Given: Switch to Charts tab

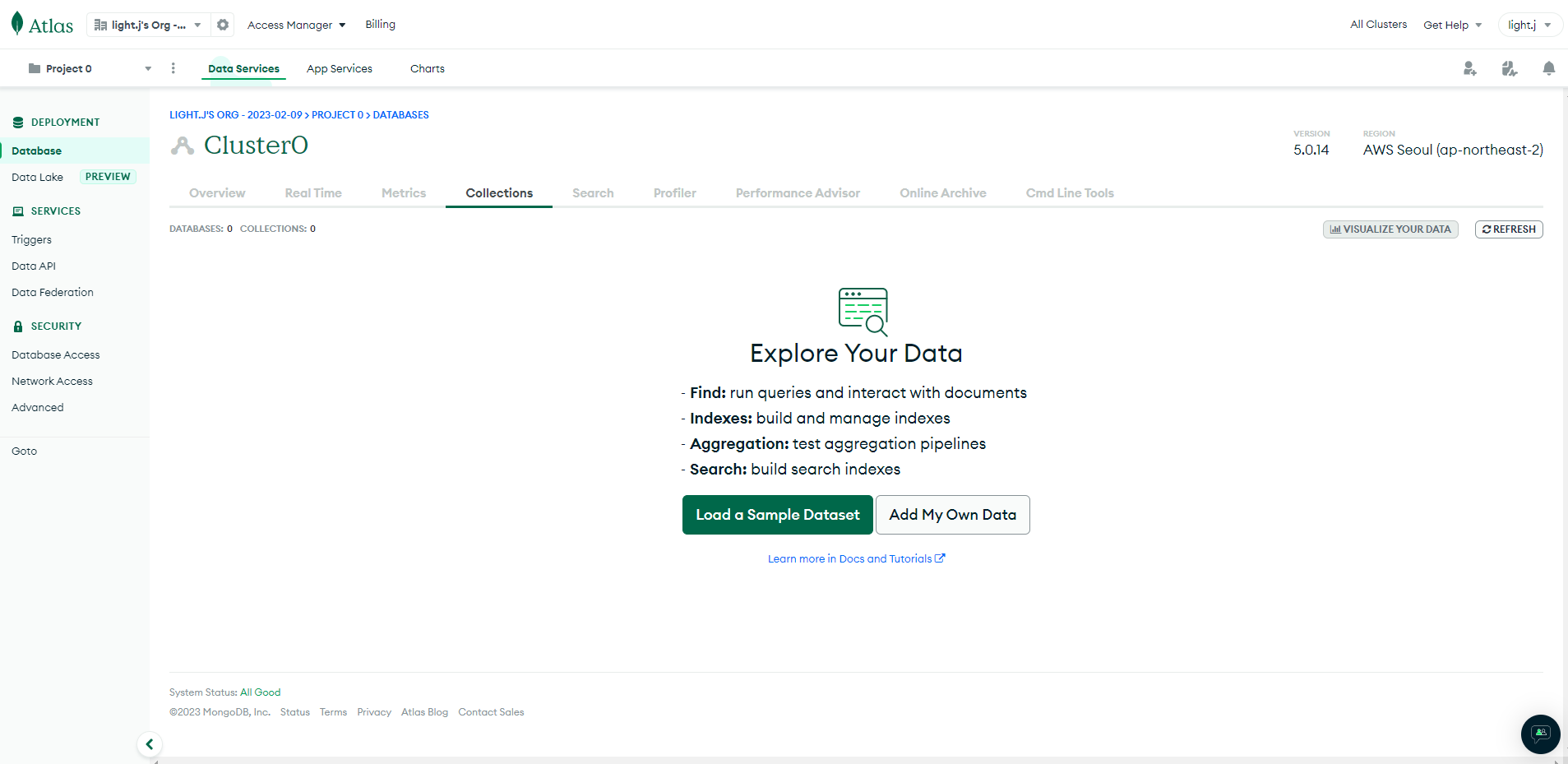Looking at the screenshot, I should [x=428, y=68].
